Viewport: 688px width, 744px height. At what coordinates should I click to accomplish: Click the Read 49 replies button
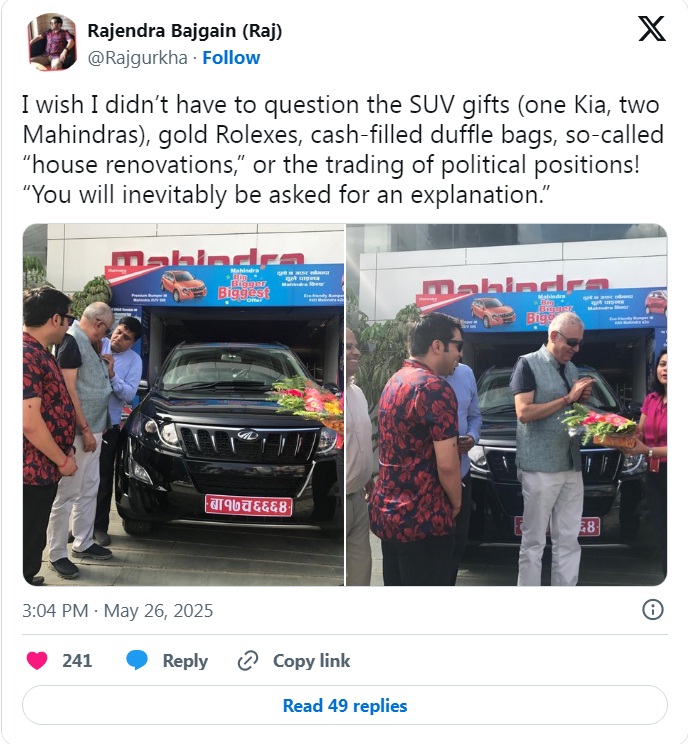tap(344, 706)
